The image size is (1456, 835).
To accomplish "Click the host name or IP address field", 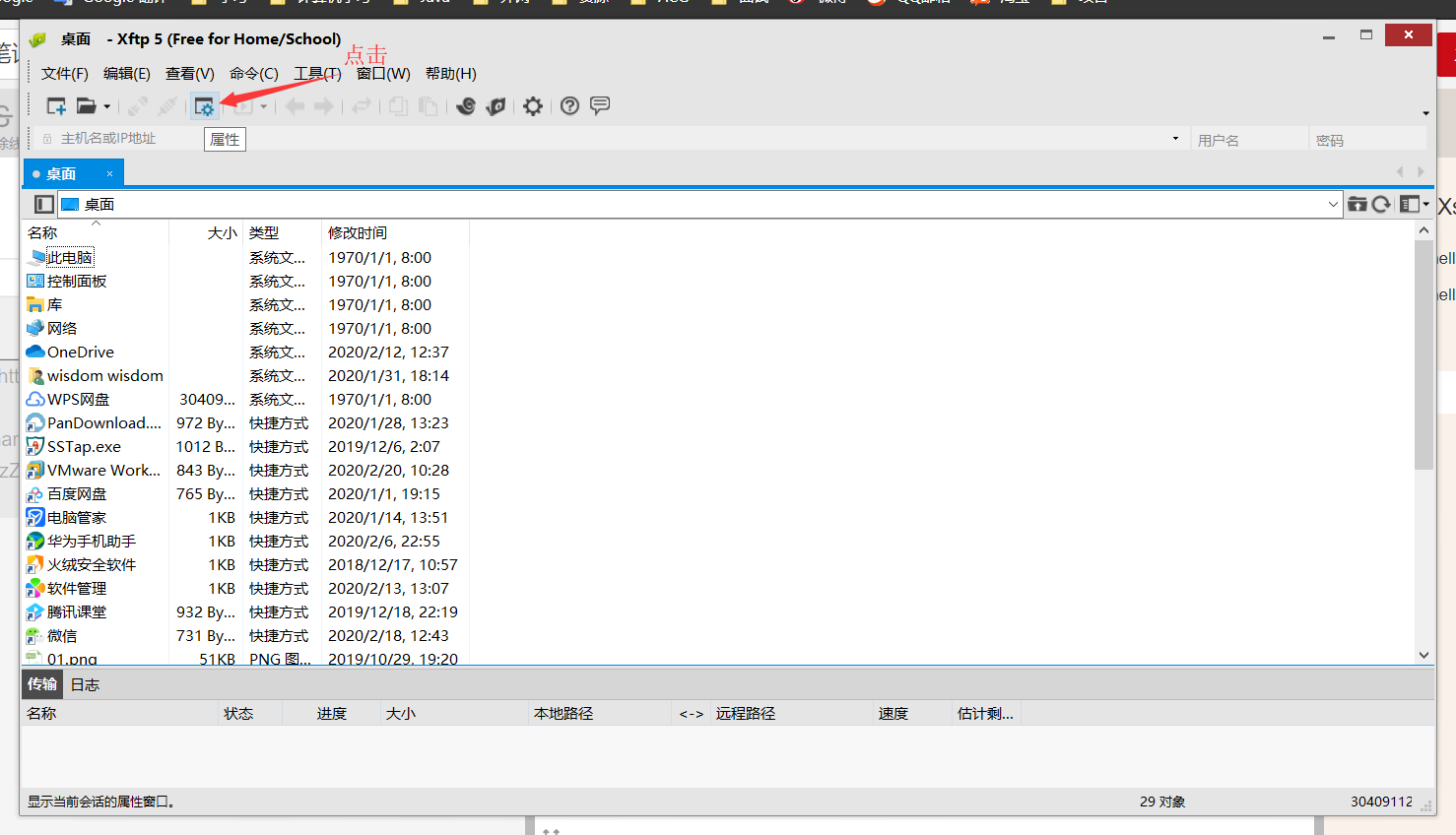I will tap(611, 139).
